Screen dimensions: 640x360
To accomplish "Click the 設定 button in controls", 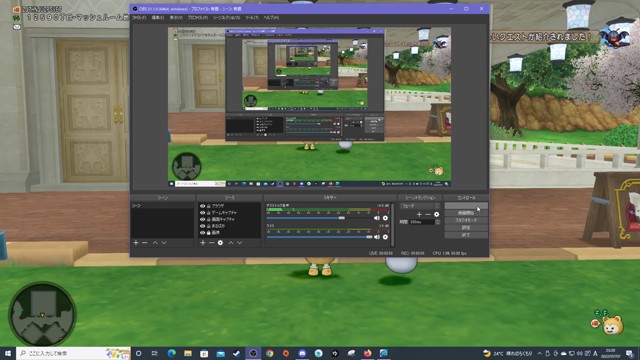I will [x=466, y=228].
